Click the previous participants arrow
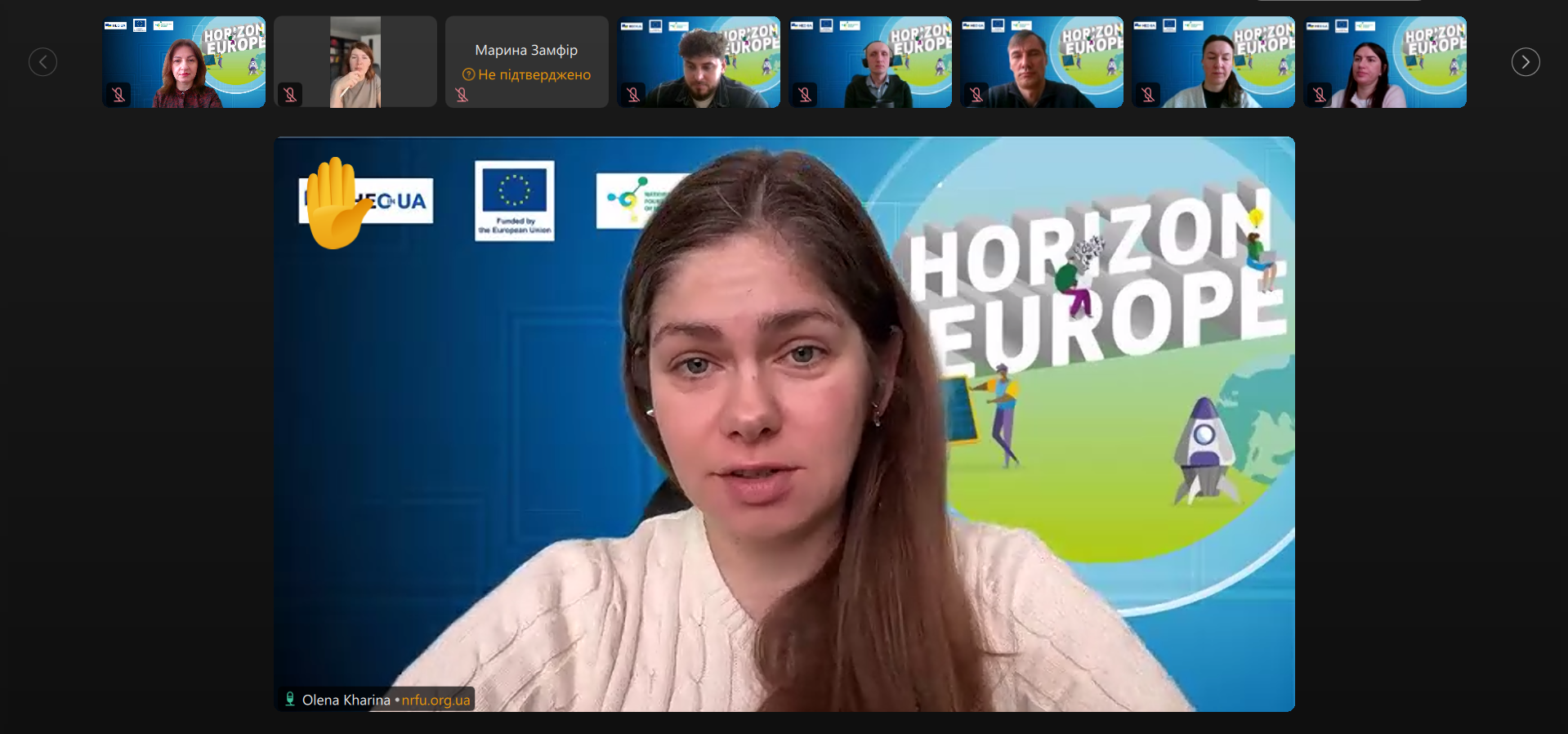 [x=42, y=62]
